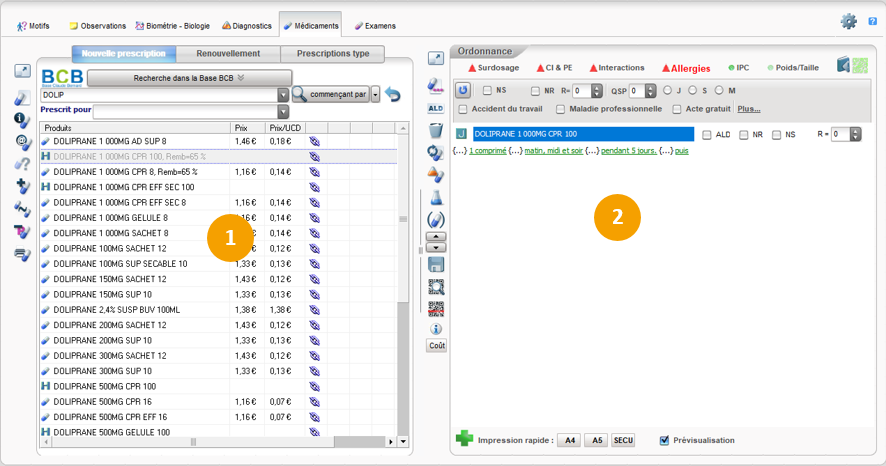
Task: Click the trash bin delete icon
Action: pos(436,130)
